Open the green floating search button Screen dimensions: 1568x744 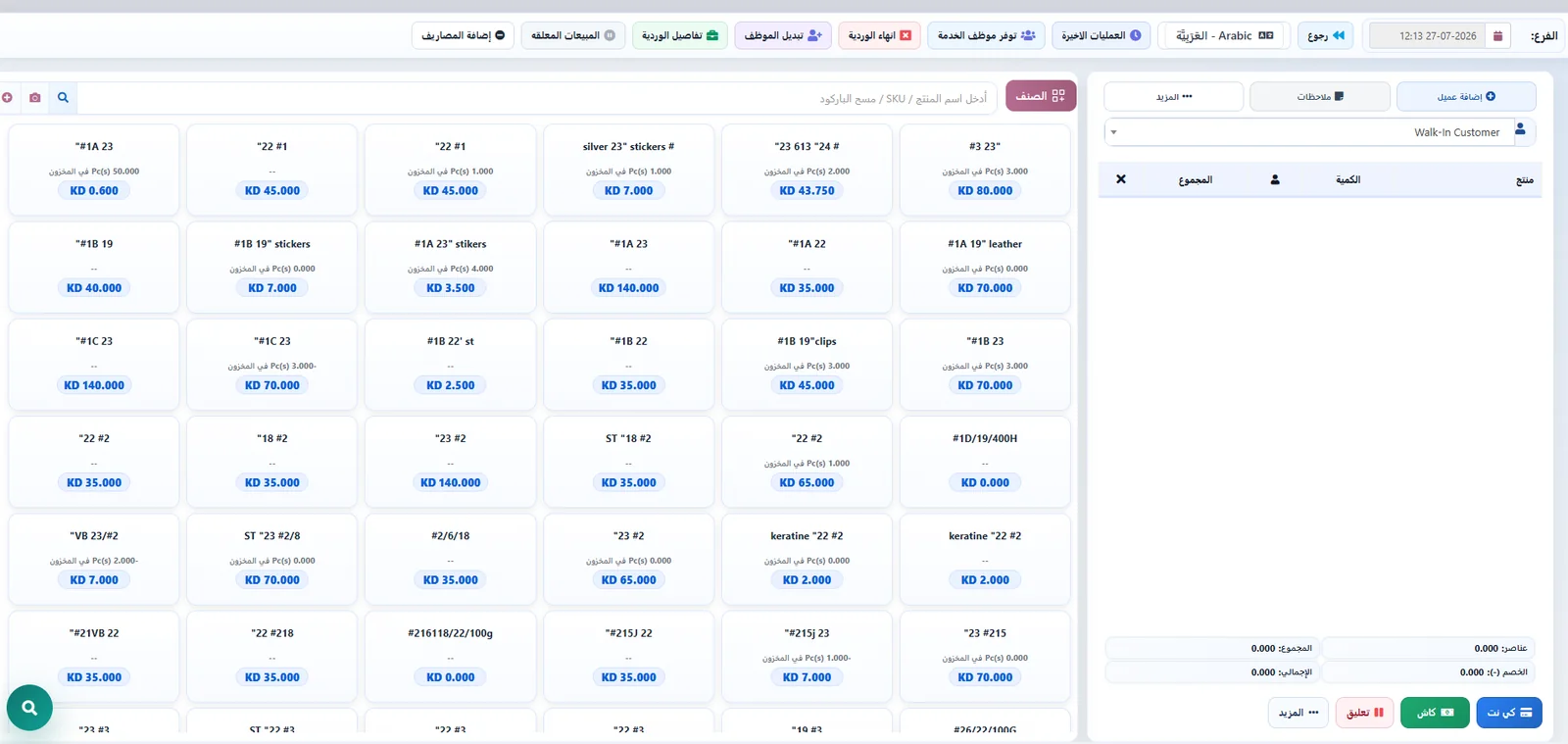(29, 707)
